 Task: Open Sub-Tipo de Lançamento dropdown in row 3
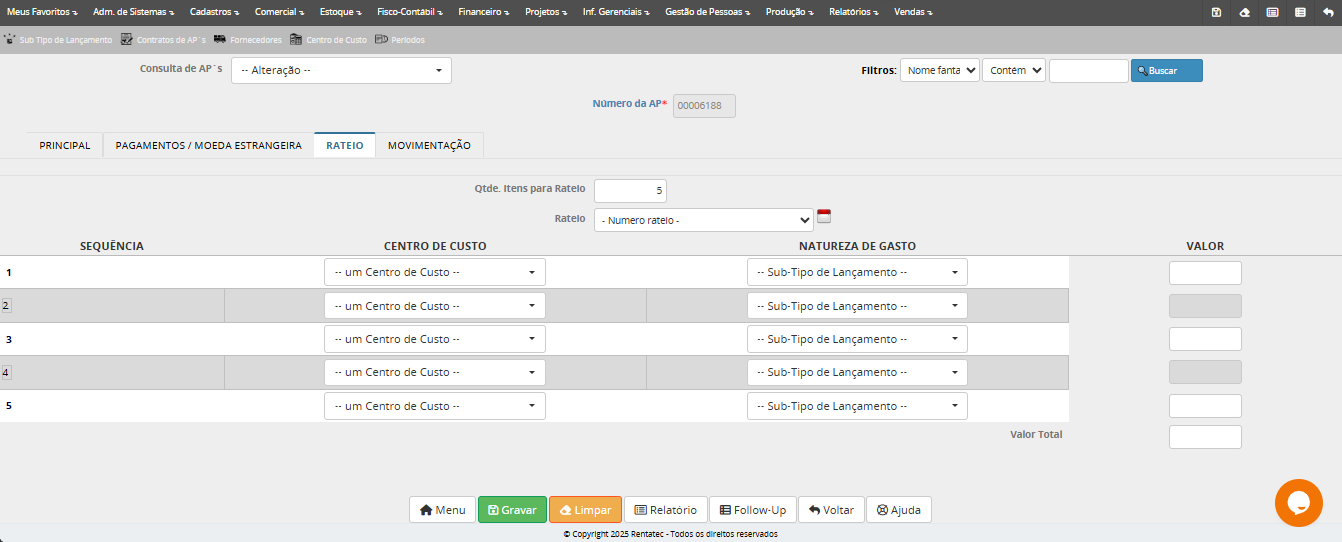[x=857, y=339]
